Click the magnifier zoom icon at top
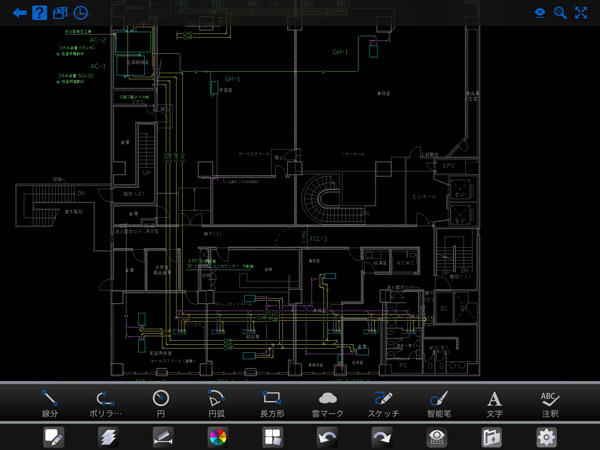This screenshot has height=450, width=600. coord(560,13)
